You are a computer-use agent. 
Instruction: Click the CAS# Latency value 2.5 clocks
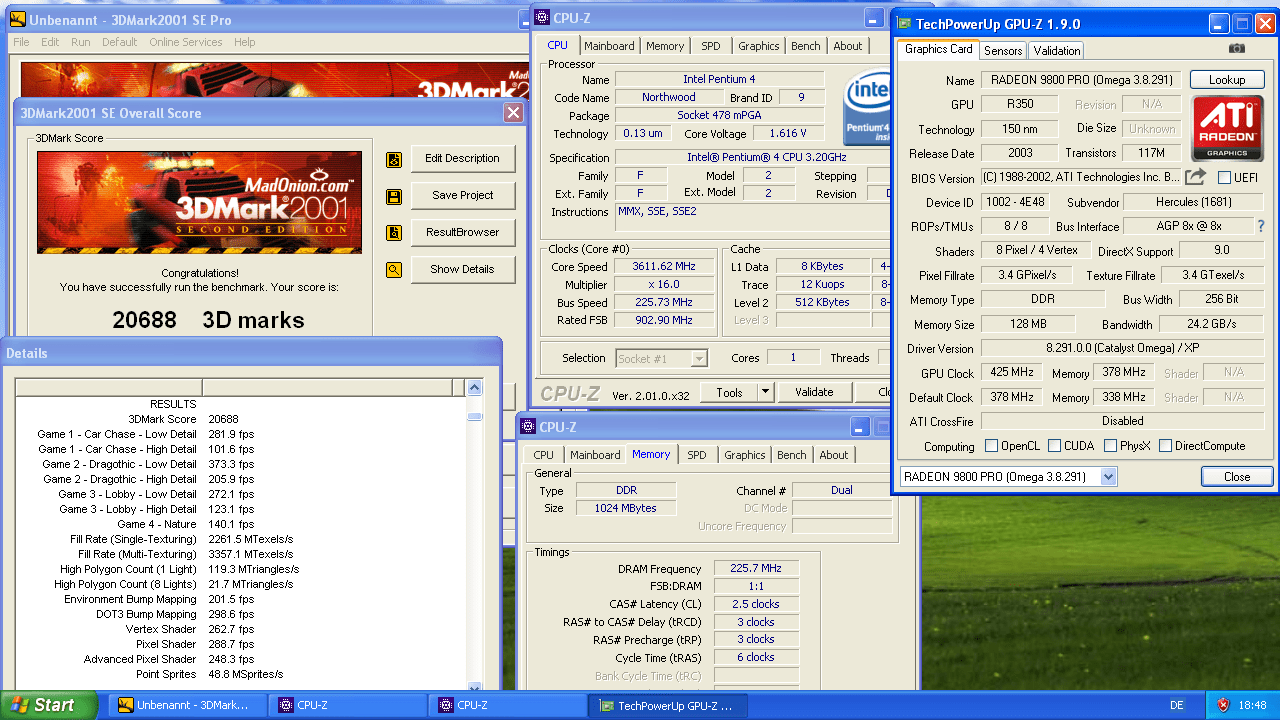click(757, 604)
